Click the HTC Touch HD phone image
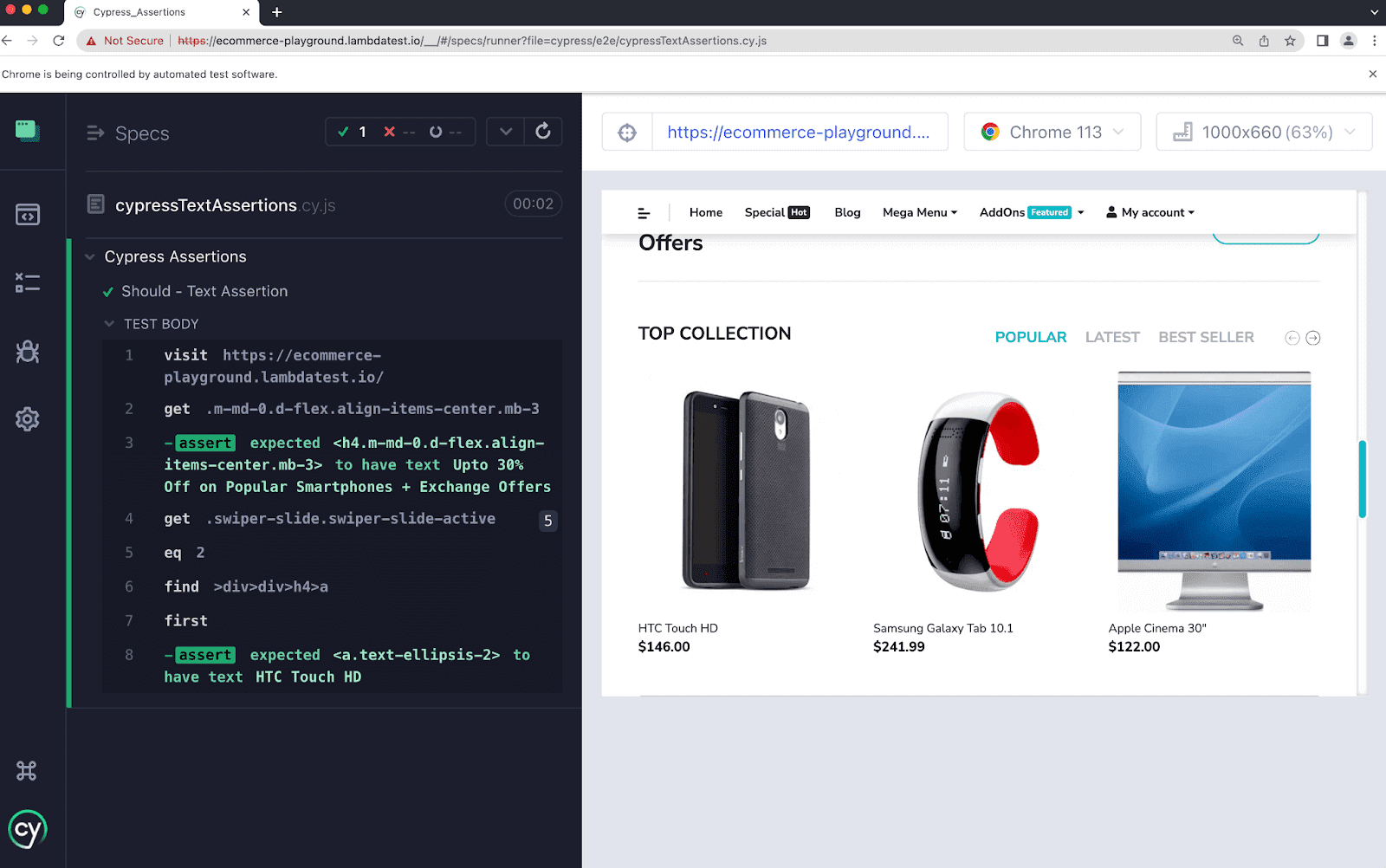 click(x=747, y=490)
